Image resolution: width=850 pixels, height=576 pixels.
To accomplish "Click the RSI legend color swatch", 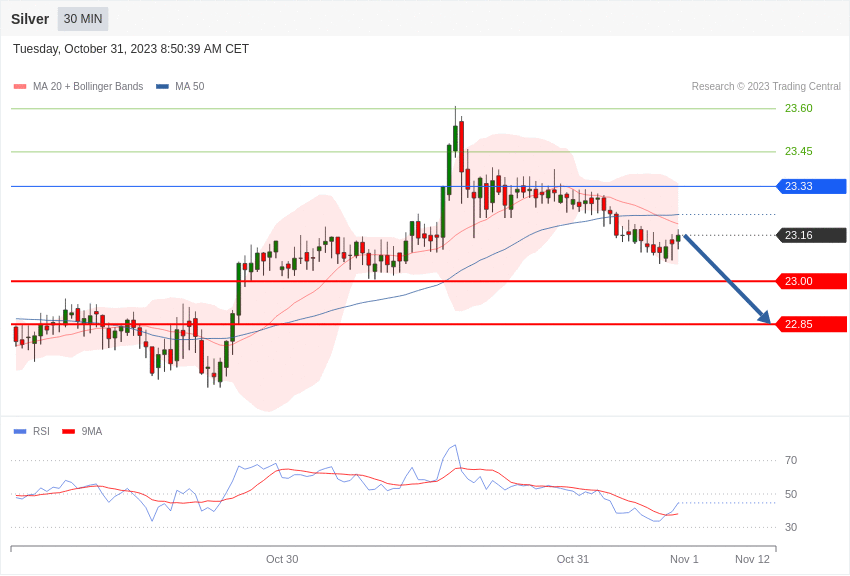I will click(x=20, y=431).
